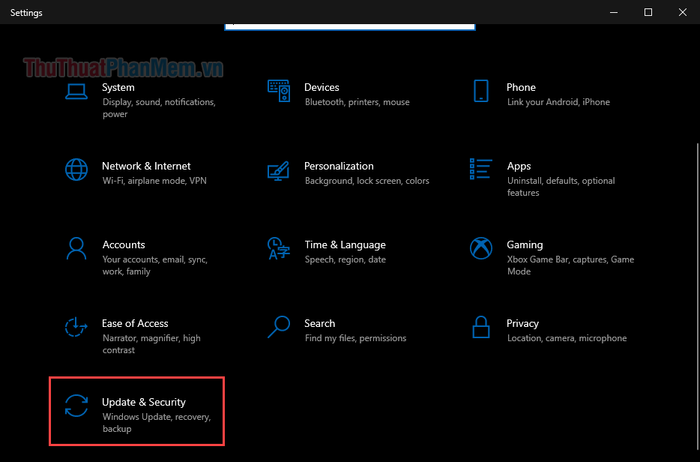700x462 pixels.
Task: Click the Update & Security refresh icon
Action: [76, 406]
